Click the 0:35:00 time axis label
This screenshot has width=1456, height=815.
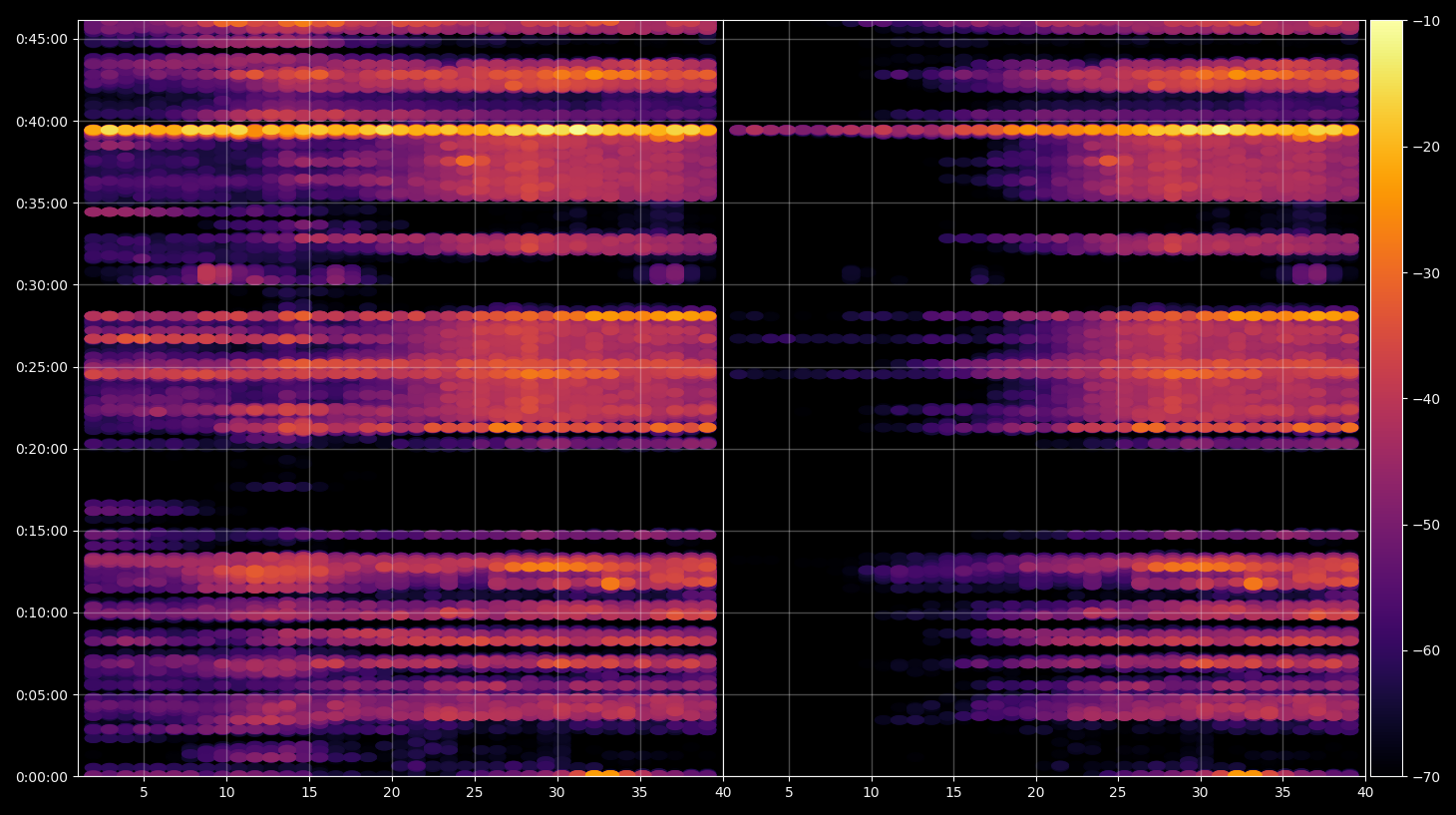tap(42, 204)
